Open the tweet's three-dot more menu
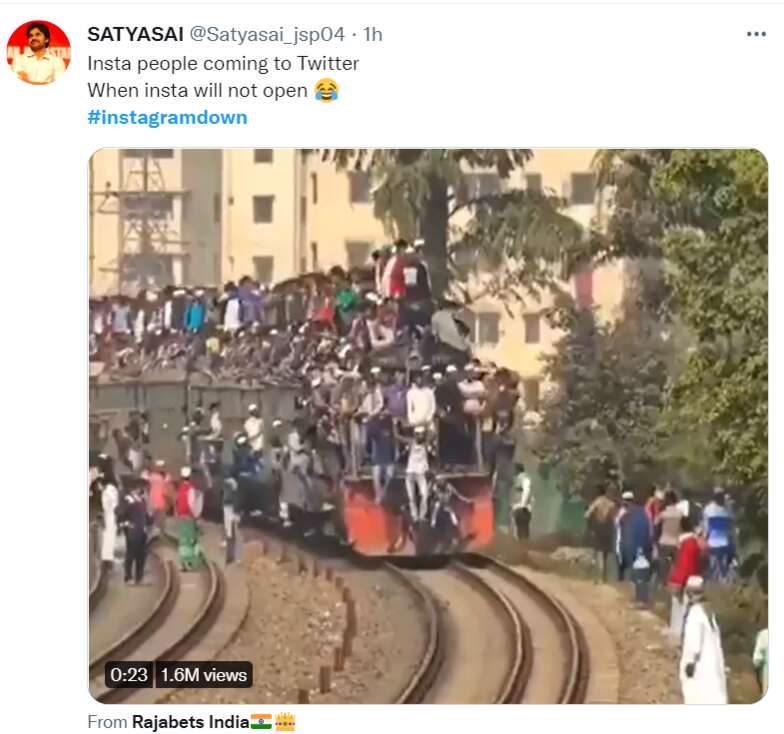 (756, 34)
